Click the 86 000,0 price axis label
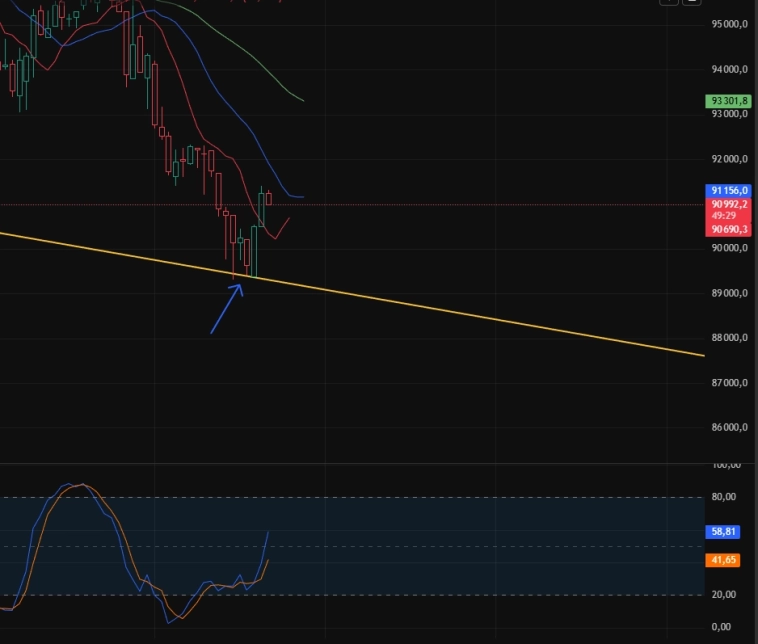Viewport: 758px width, 644px height. 729,427
